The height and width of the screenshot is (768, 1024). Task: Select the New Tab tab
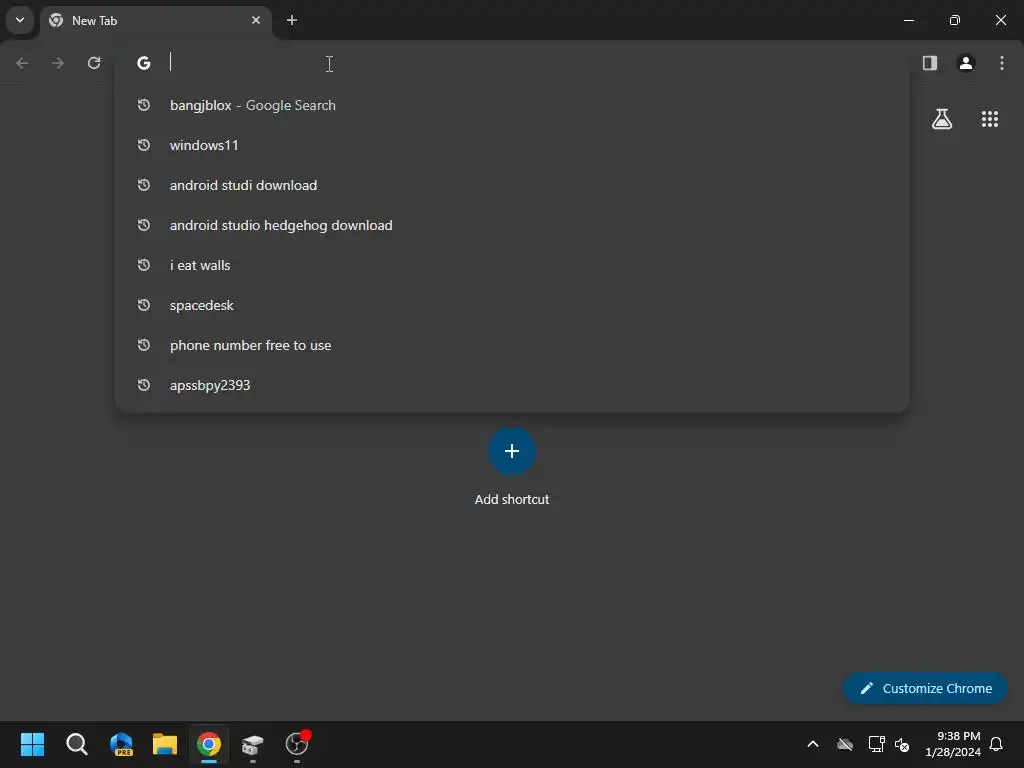click(156, 21)
